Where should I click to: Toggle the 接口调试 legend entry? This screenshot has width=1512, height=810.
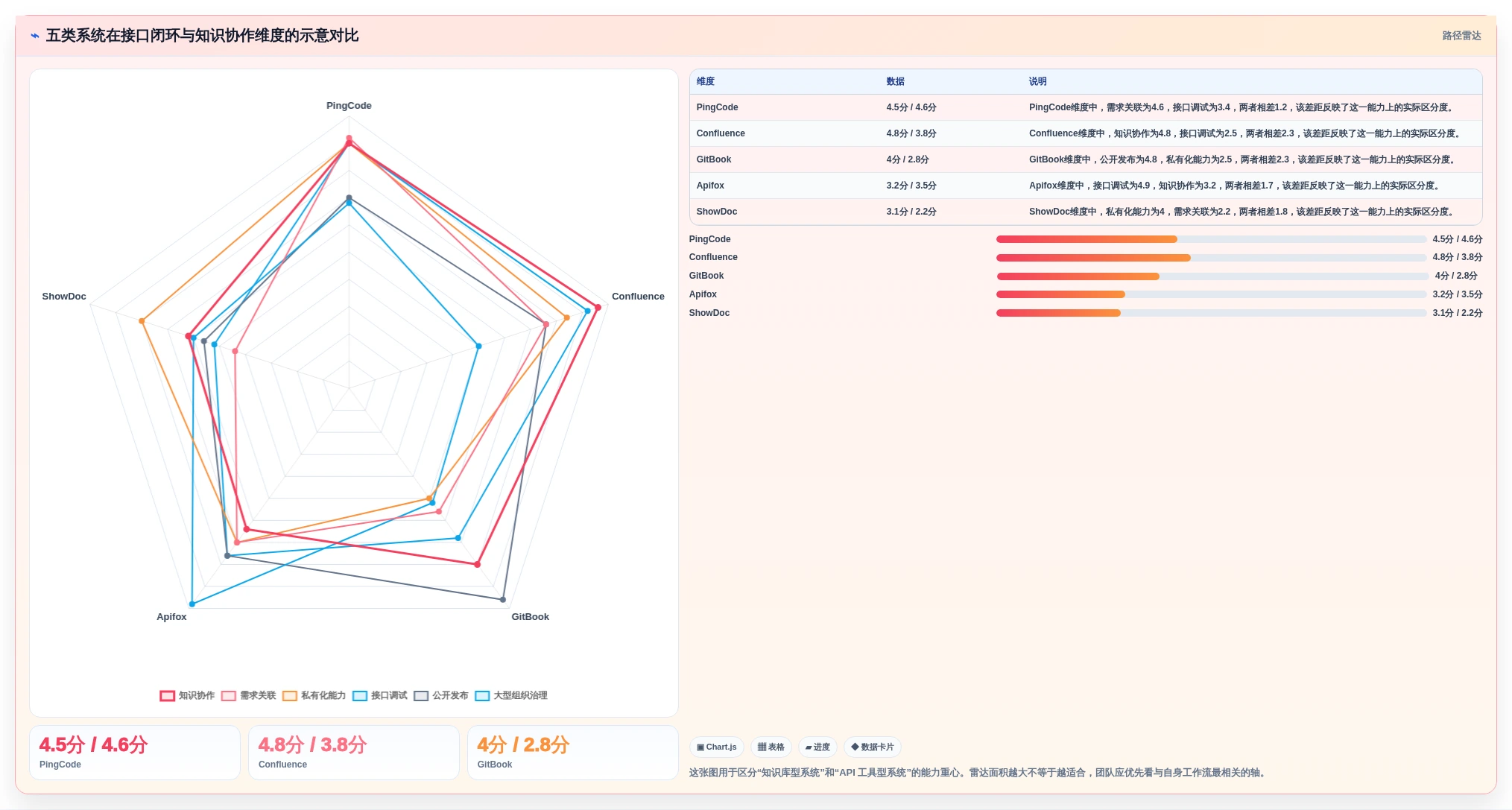[x=380, y=696]
